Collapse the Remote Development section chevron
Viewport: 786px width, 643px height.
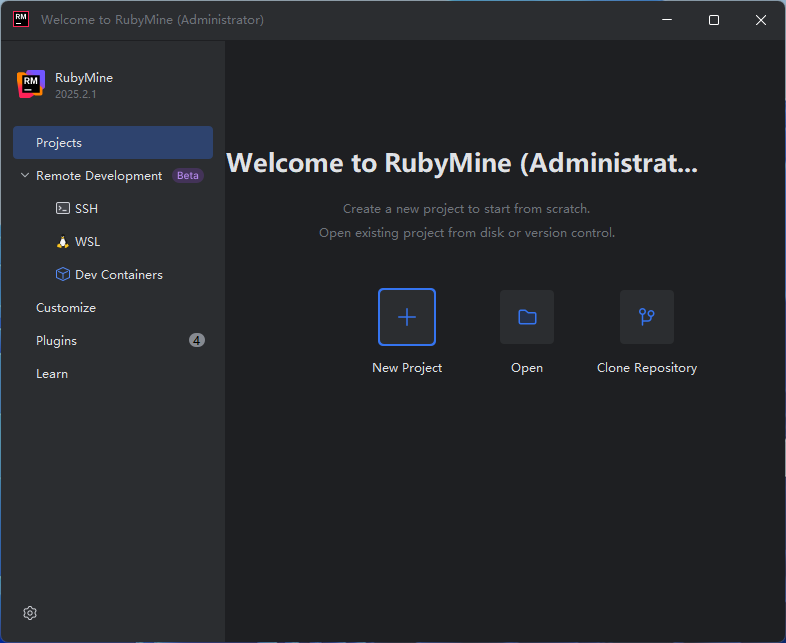click(25, 175)
